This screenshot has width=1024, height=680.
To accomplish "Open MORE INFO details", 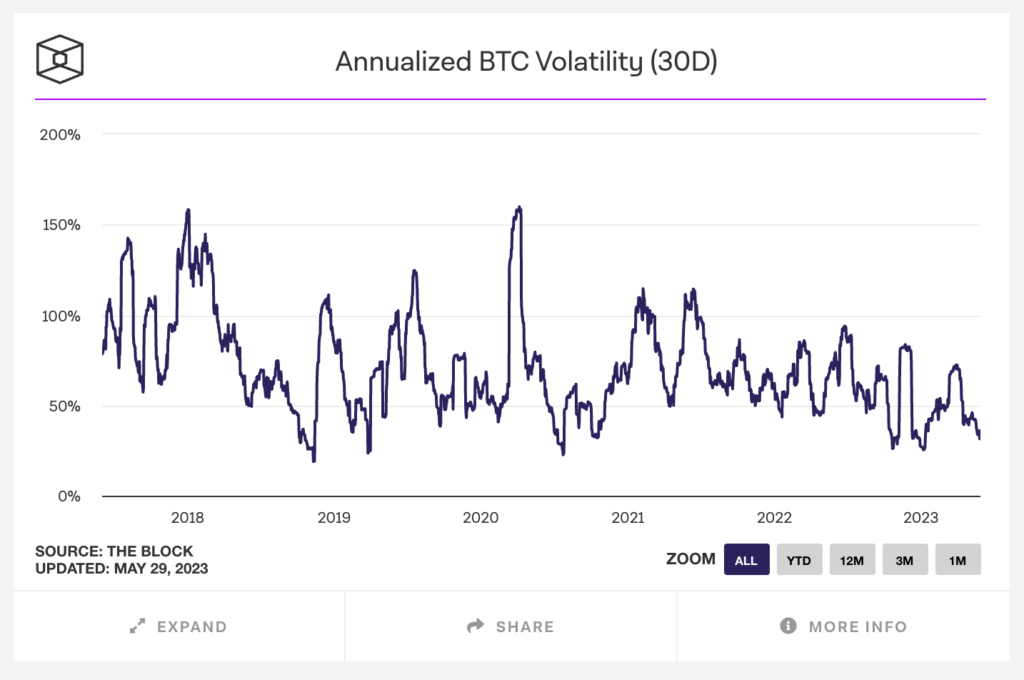I will click(843, 626).
